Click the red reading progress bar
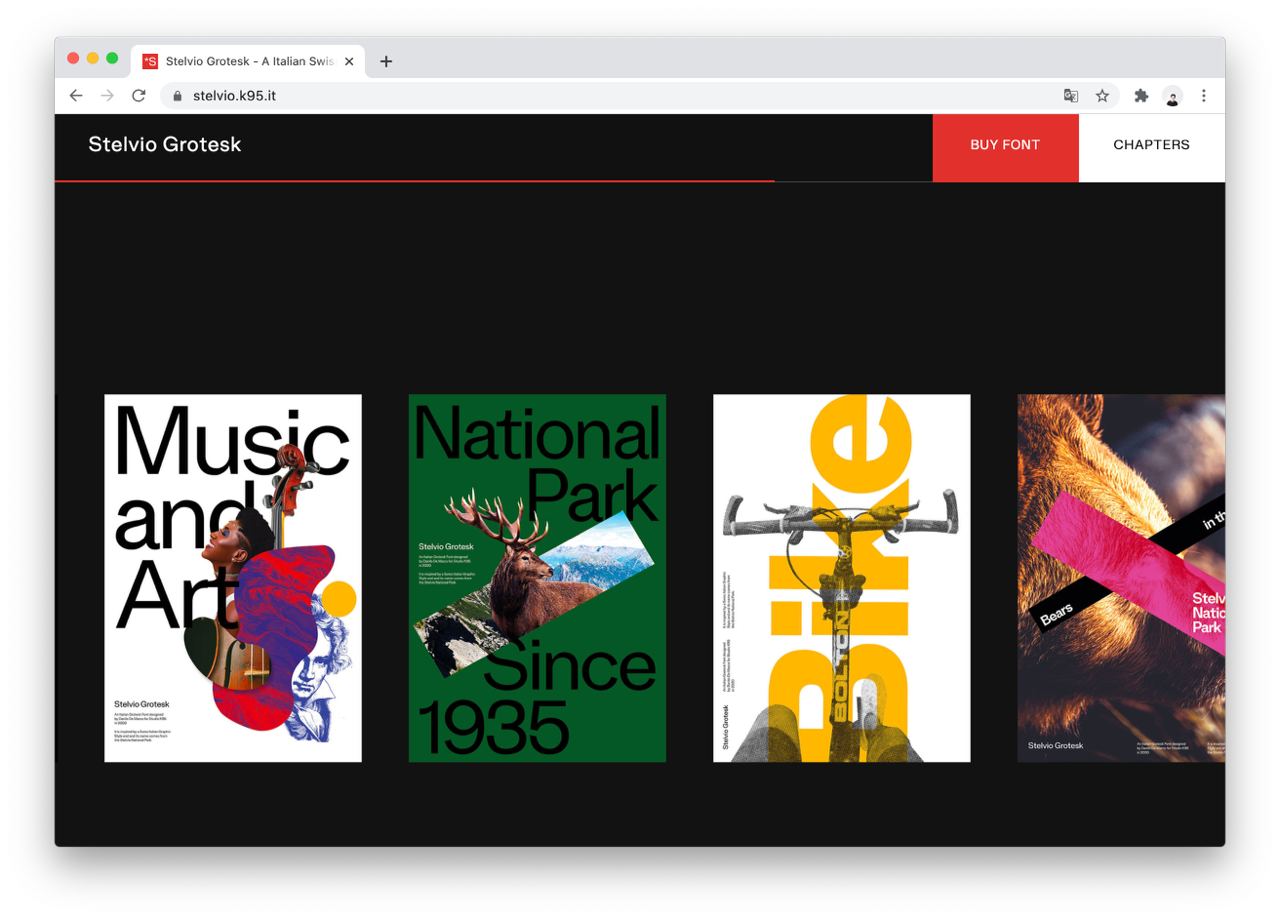The image size is (1280, 919). (415, 181)
